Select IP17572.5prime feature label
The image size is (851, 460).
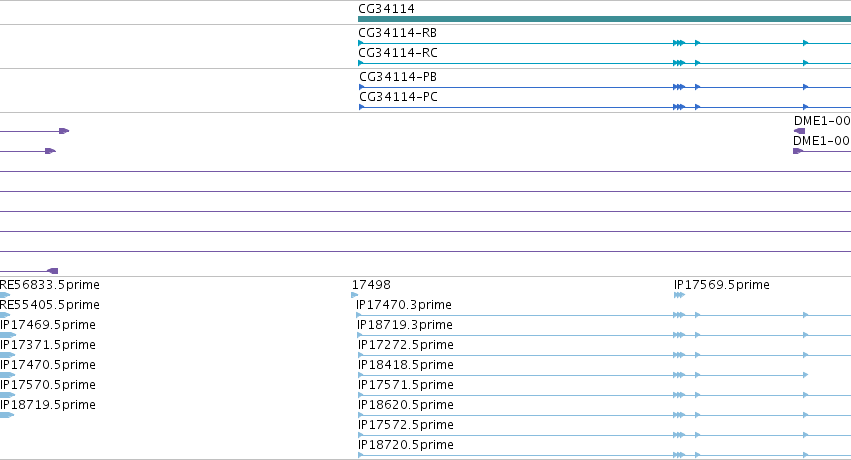405,425
